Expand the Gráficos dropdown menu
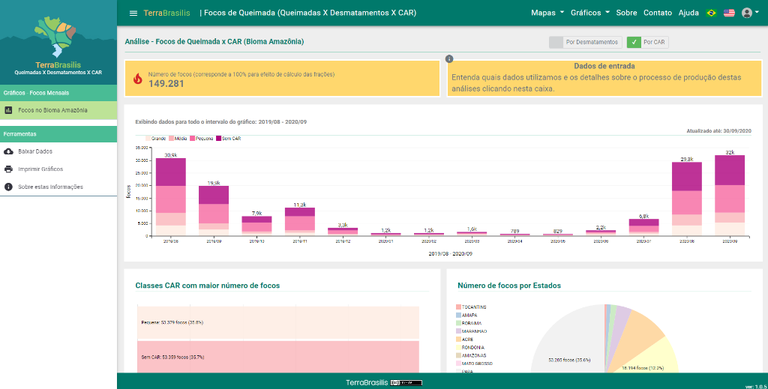 pyautogui.click(x=590, y=13)
